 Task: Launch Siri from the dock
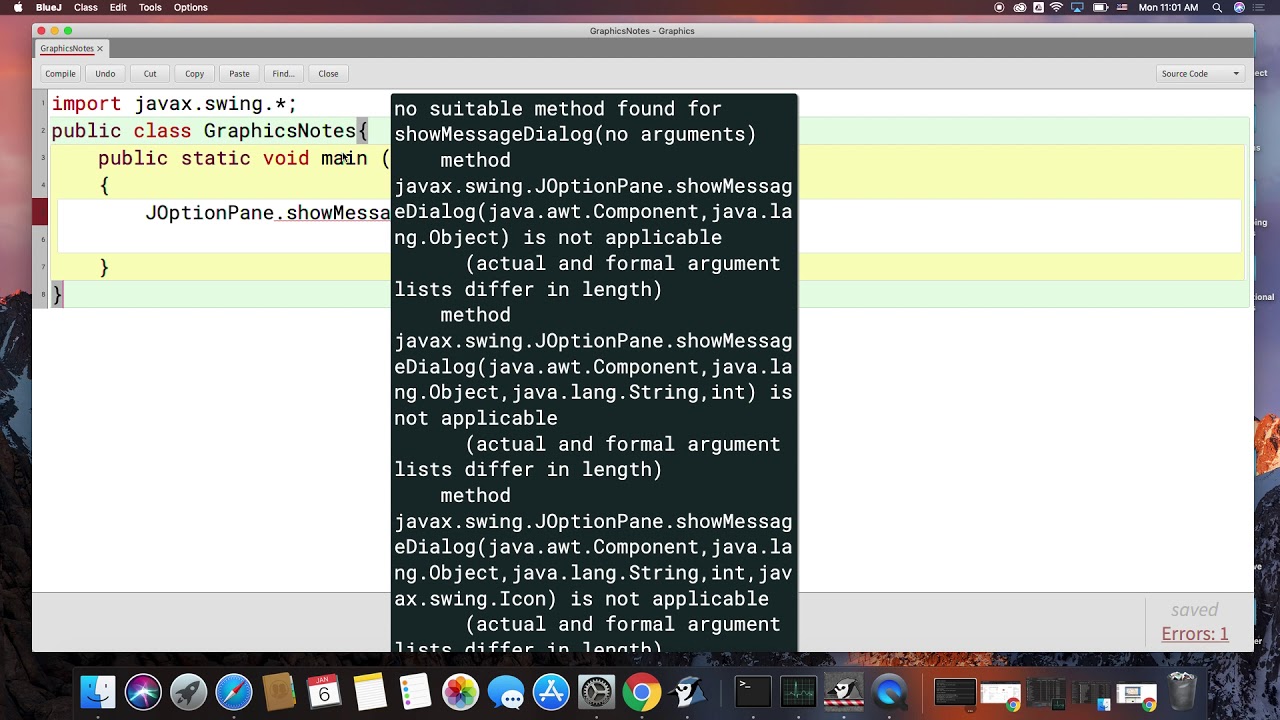(x=143, y=692)
